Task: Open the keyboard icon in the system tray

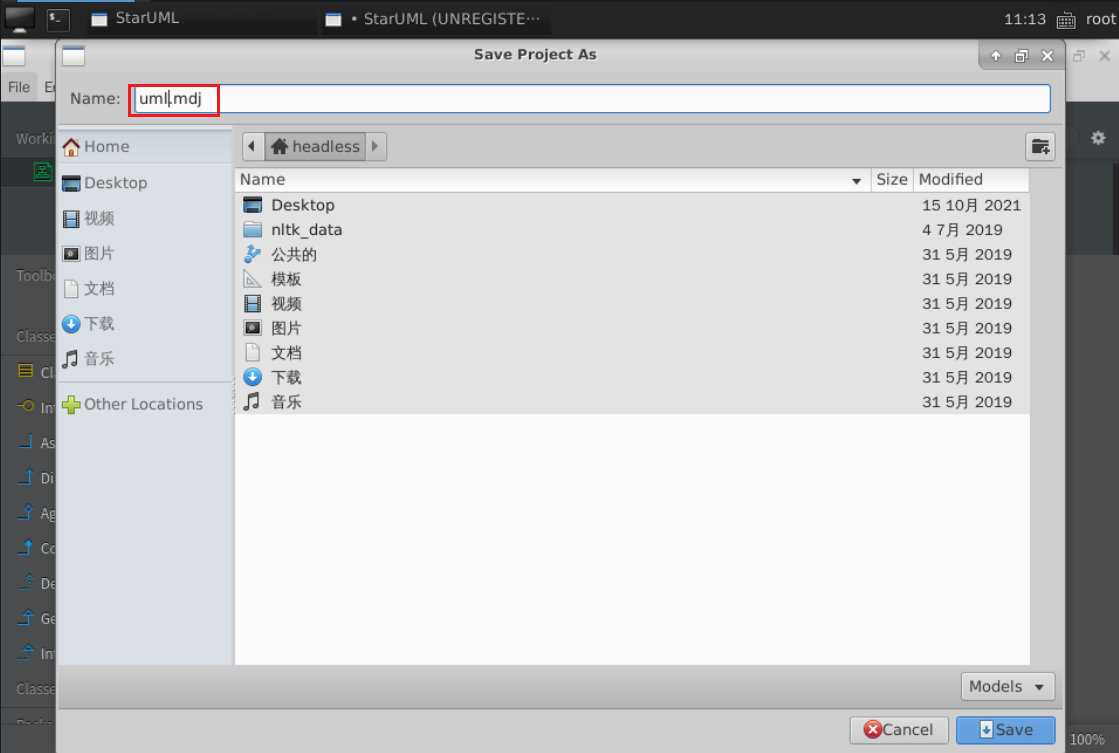Action: pos(1065,20)
